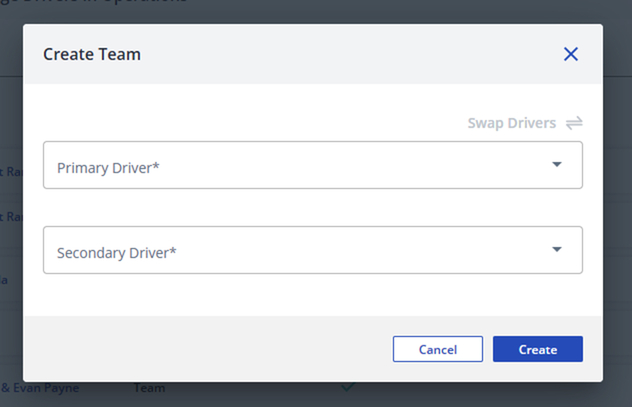This screenshot has height=407, width=632.
Task: Click the dimmed page heading above dialog
Action: click(x=94, y=2)
